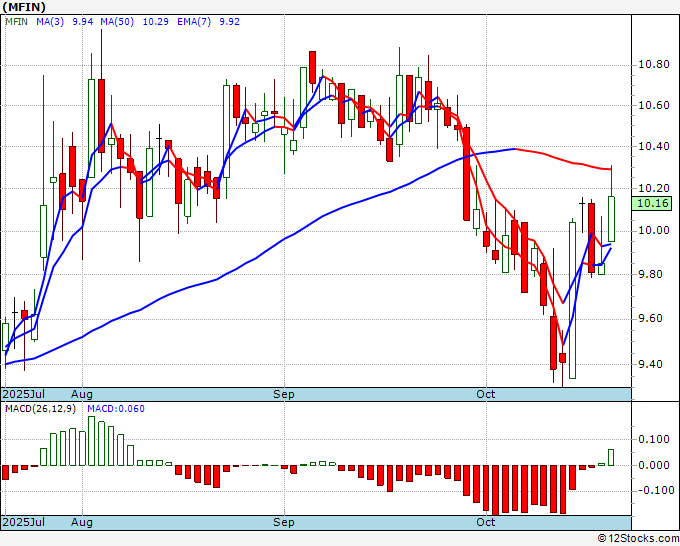Click the MACD:0.060 value label
The height and width of the screenshot is (546, 680).
pos(116,409)
